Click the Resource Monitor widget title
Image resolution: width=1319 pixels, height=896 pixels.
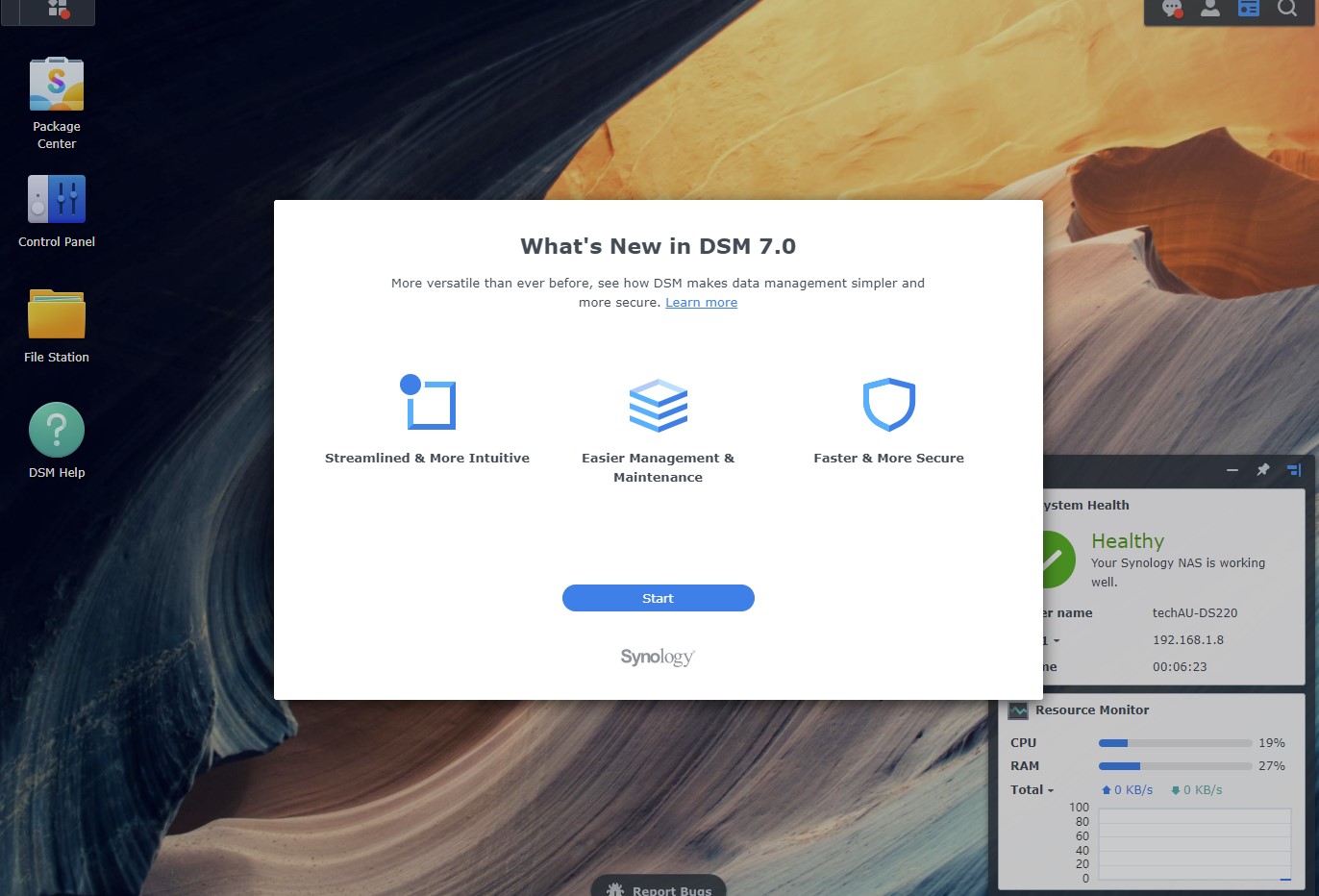[1092, 710]
